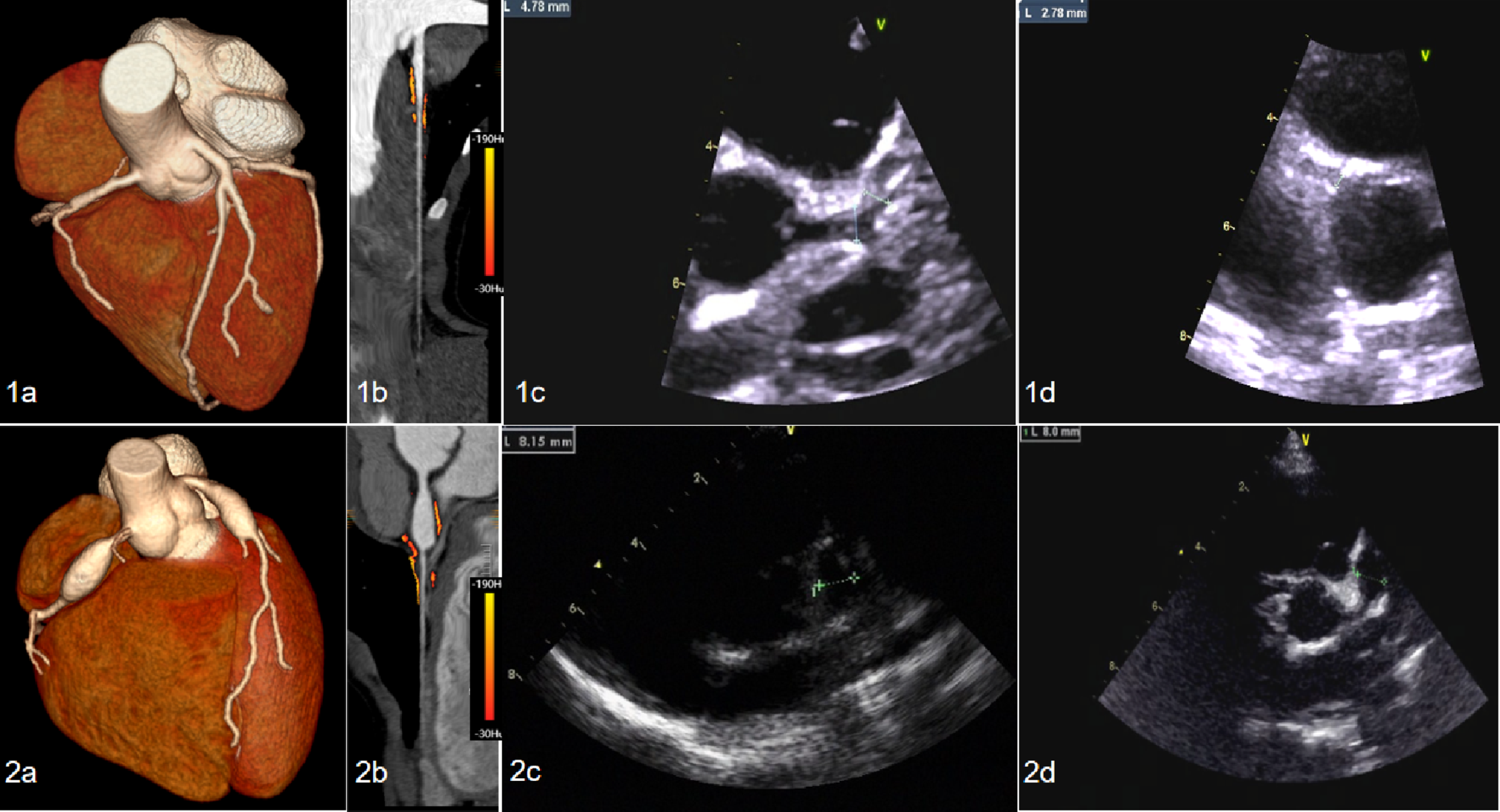
Task: Click the '1c' panel label
Action: (530, 392)
